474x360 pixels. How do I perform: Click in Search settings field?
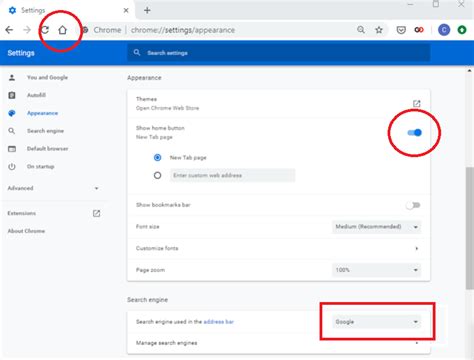(278, 53)
